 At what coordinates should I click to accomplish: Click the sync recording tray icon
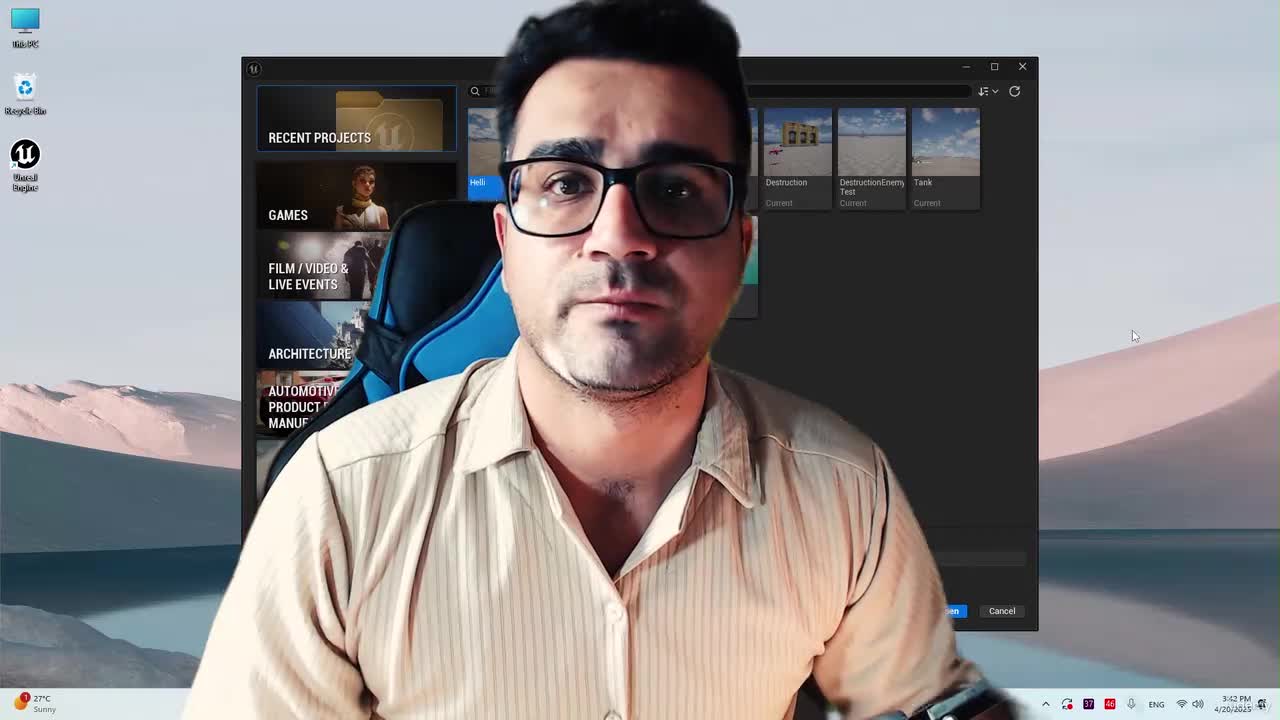point(1067,704)
